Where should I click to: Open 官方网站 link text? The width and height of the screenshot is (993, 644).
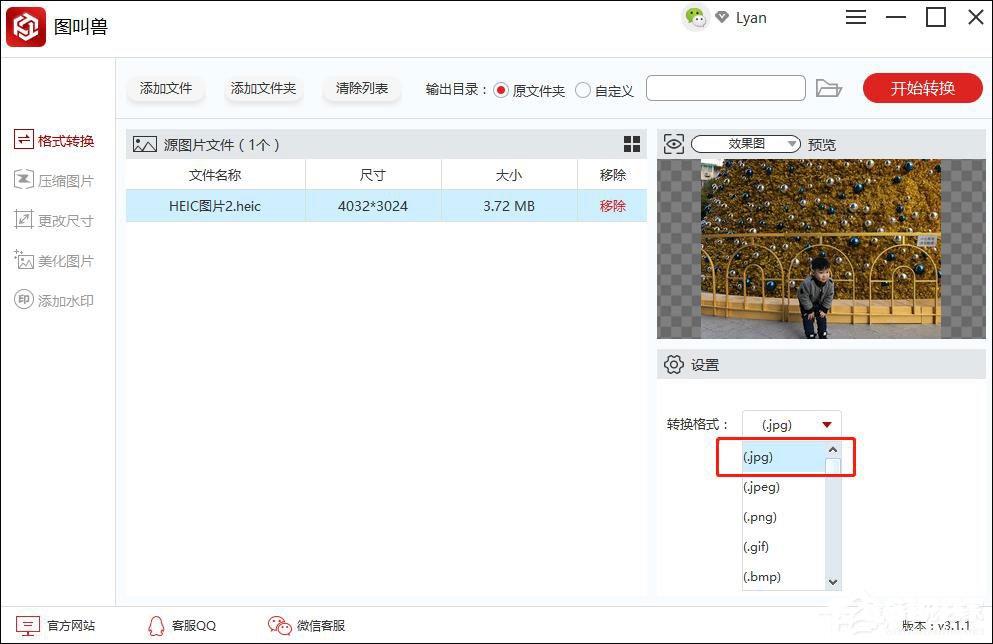pyautogui.click(x=71, y=626)
